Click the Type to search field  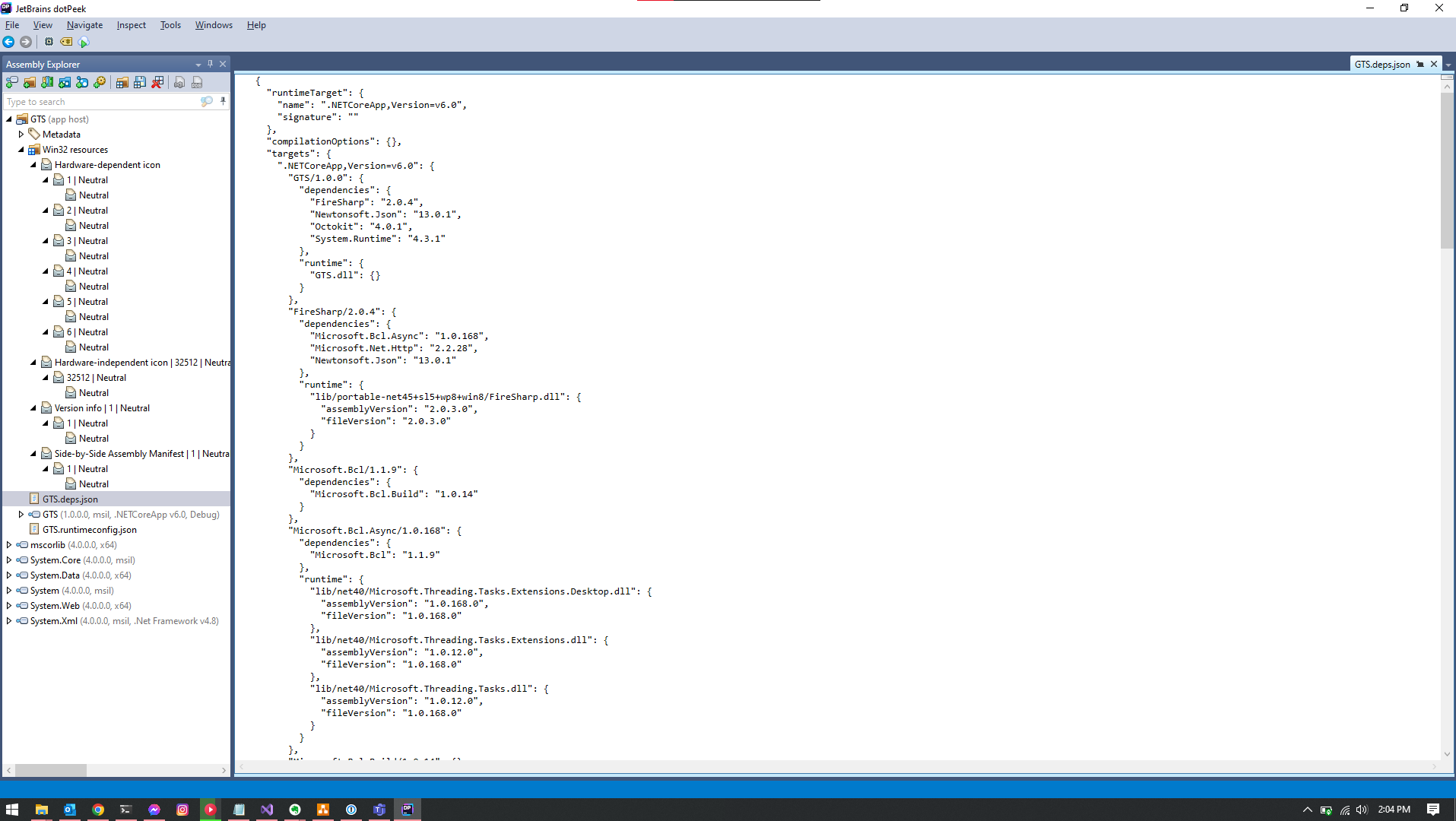(101, 102)
